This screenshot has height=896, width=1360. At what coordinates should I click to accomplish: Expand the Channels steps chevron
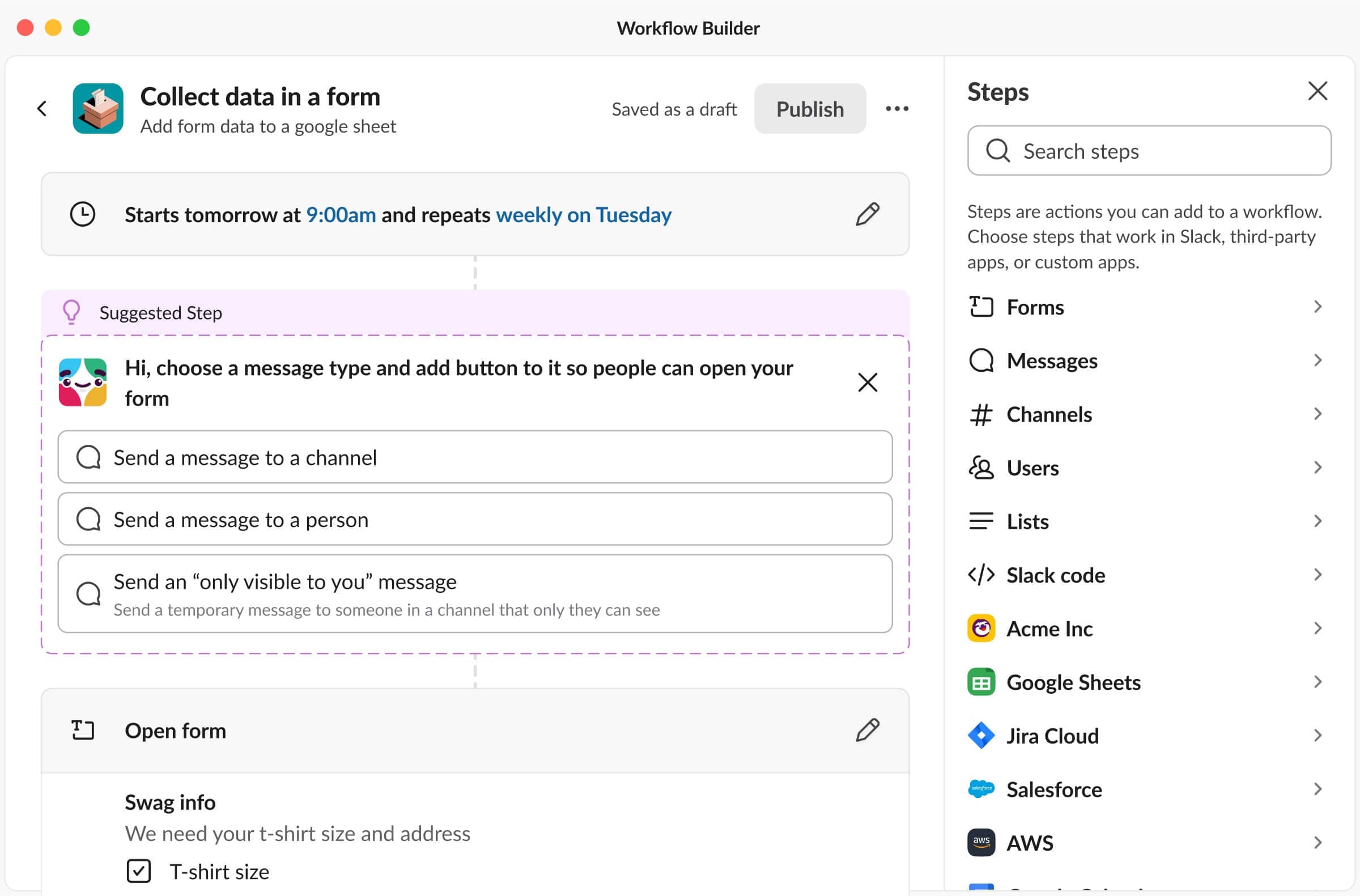click(1317, 414)
